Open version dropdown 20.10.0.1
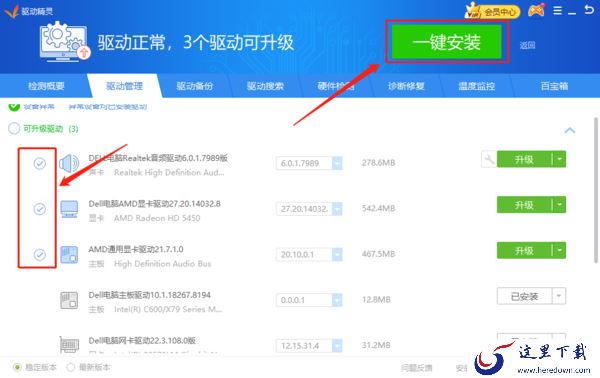 tap(337, 254)
